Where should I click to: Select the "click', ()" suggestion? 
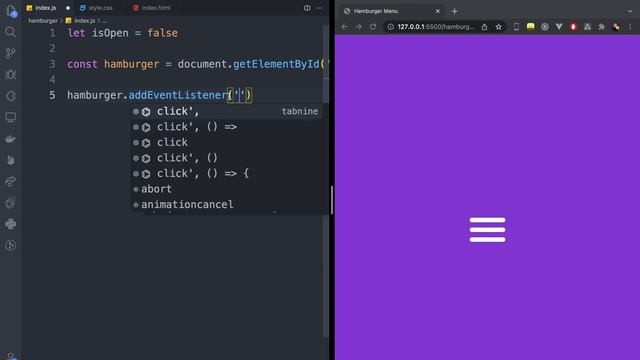click(227, 158)
